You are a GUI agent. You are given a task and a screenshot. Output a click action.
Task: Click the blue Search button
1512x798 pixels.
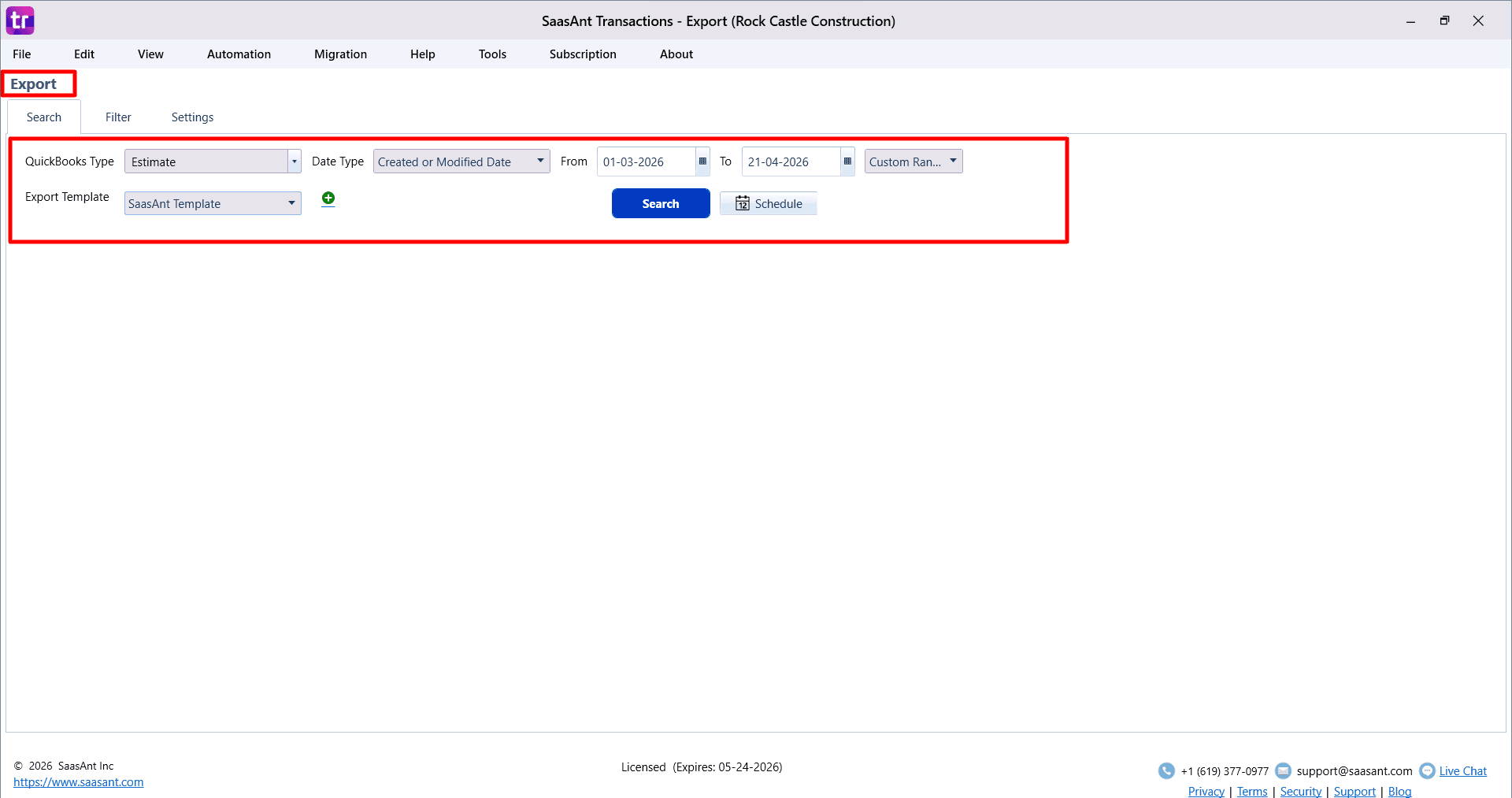(x=661, y=203)
